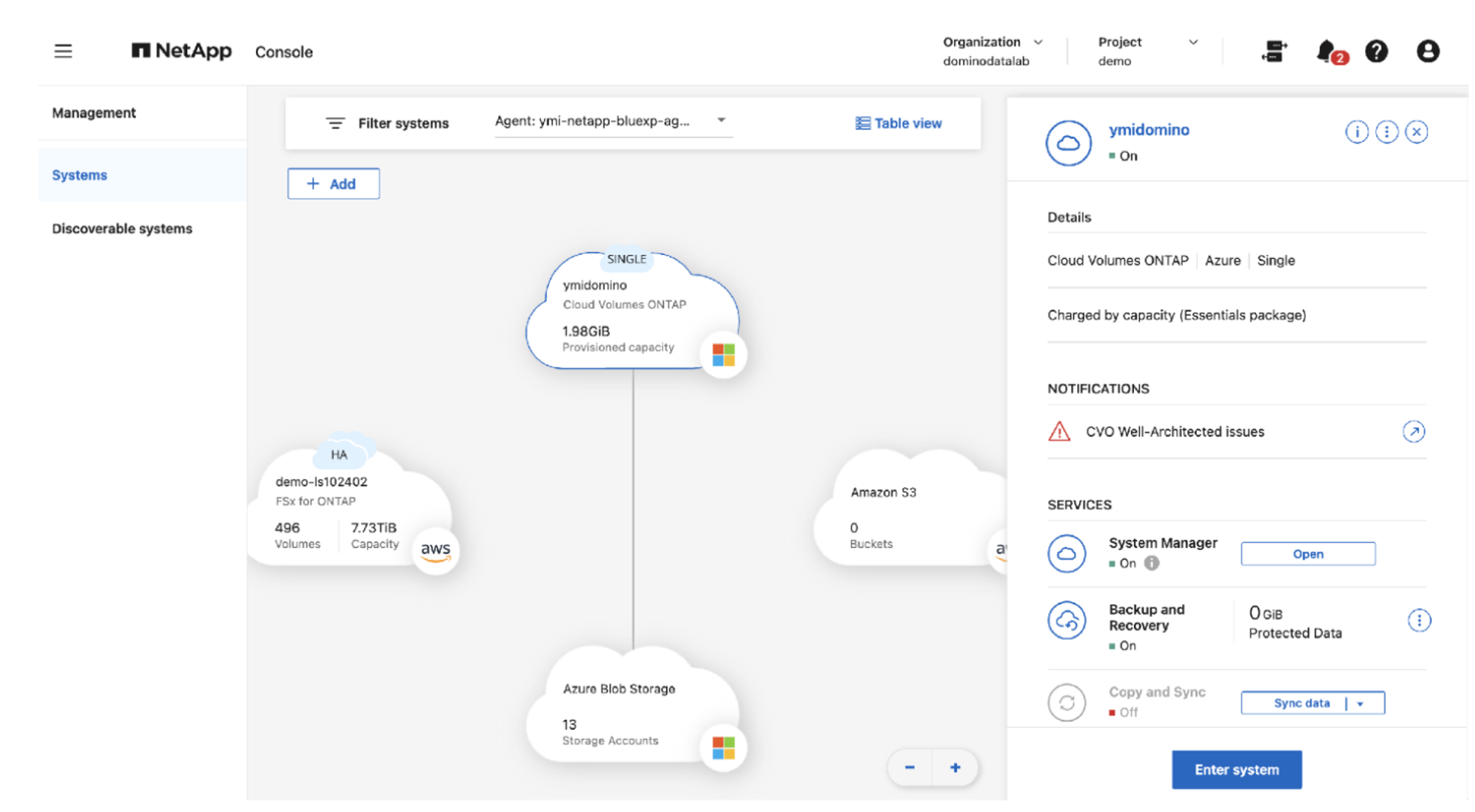1475x812 pixels.
Task: Open Backup and Recovery three-dot menu
Action: (1419, 620)
